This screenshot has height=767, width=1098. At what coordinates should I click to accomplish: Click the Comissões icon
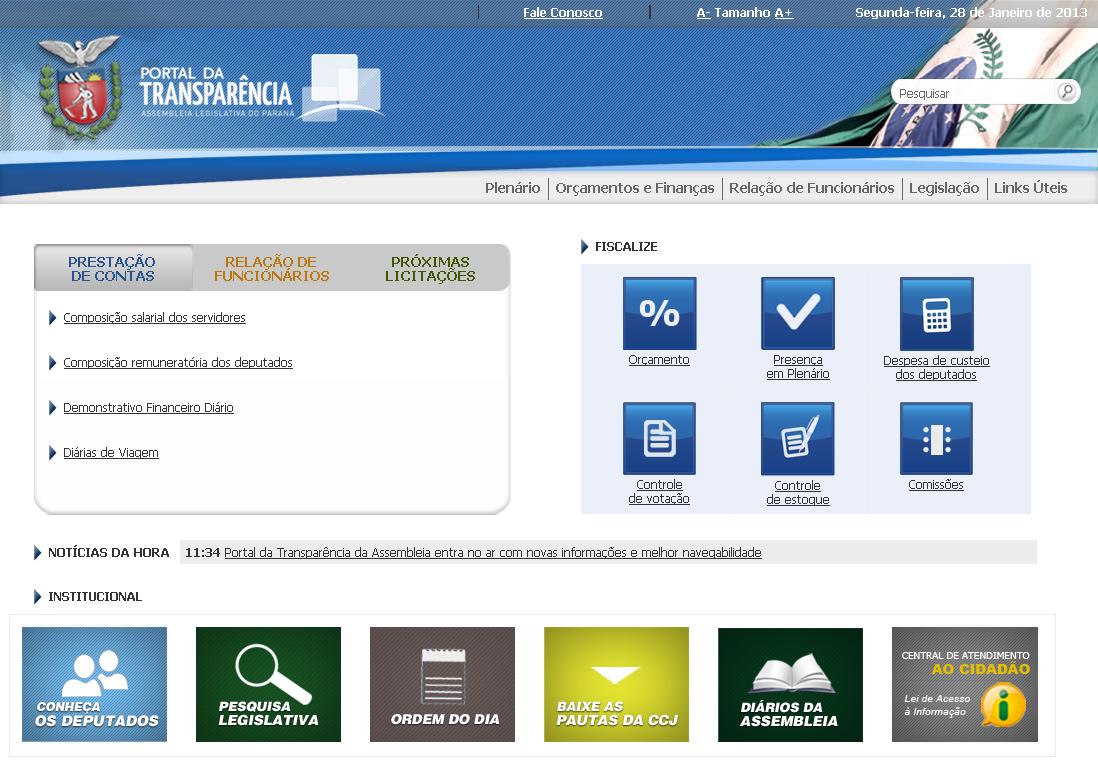(x=936, y=438)
